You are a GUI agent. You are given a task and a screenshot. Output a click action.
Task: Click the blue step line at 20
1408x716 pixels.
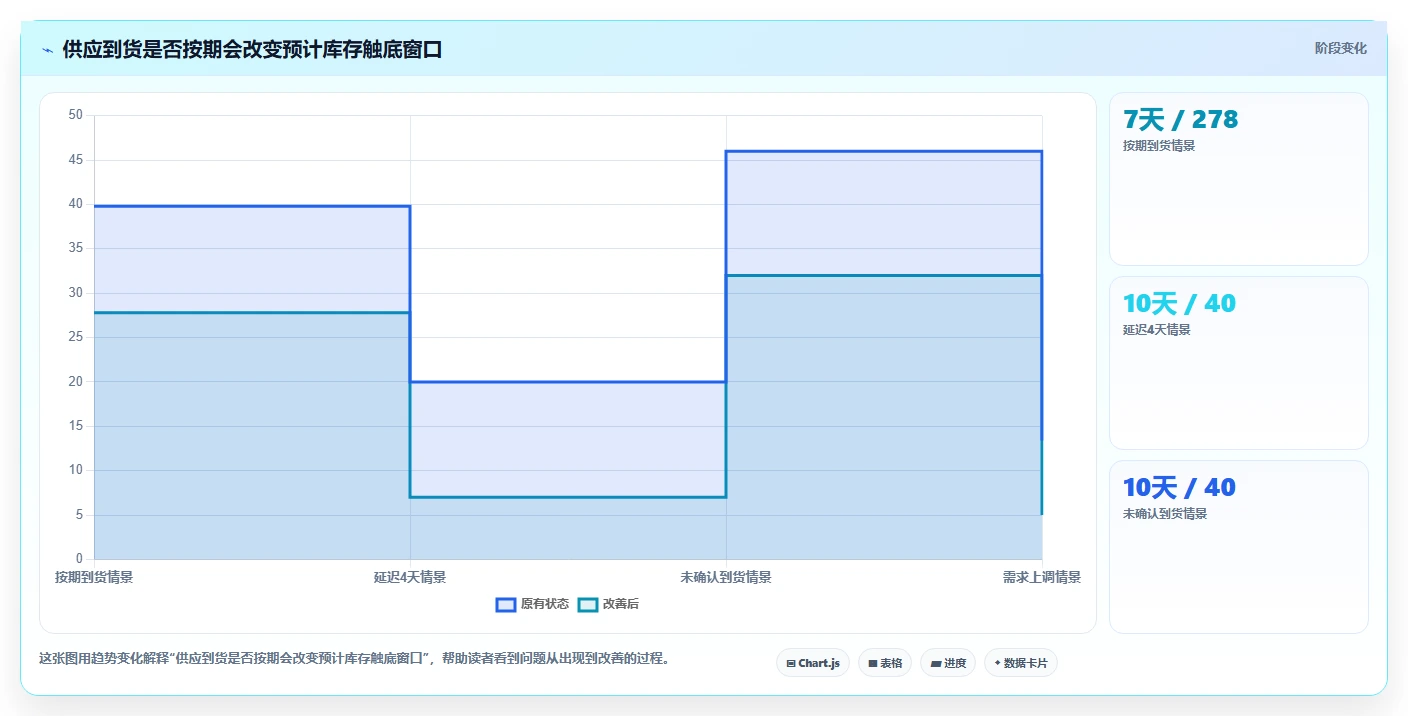[x=568, y=382]
